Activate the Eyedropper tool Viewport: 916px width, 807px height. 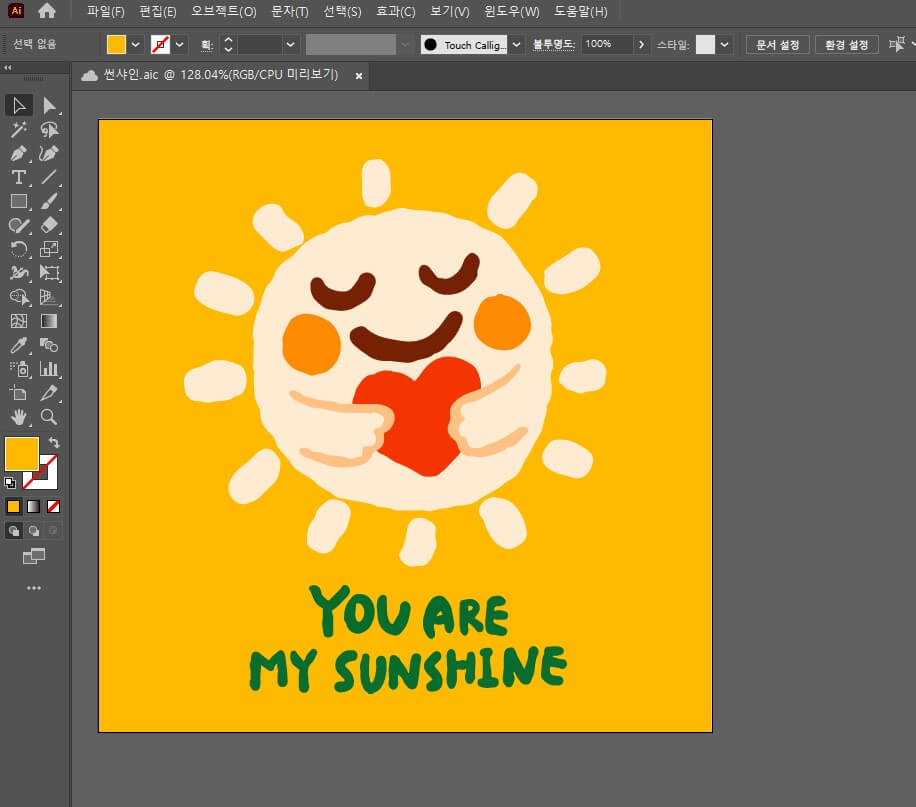click(x=18, y=345)
